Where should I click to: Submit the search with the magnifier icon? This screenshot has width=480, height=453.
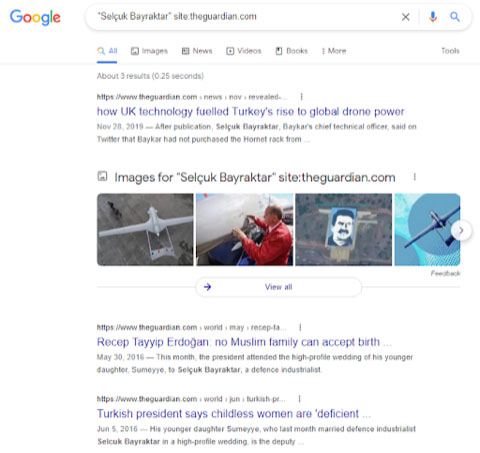(x=455, y=17)
